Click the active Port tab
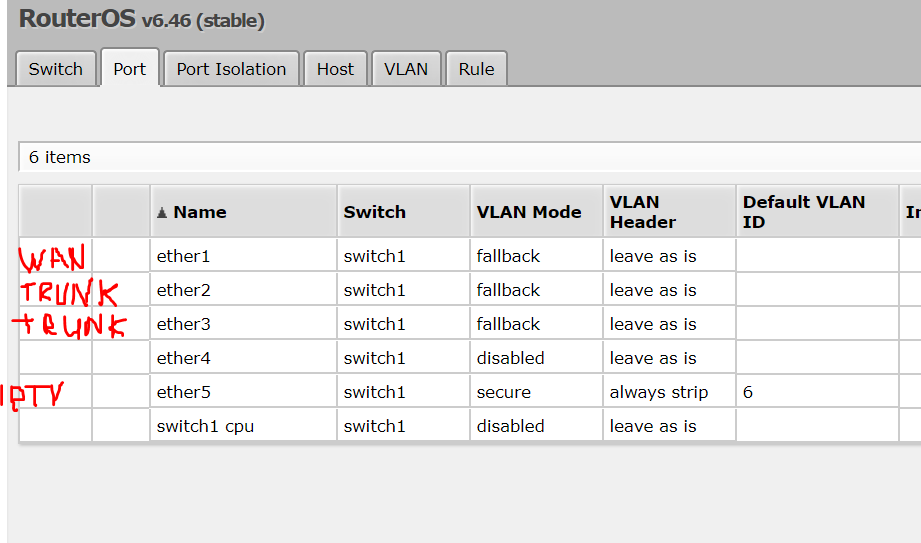Image resolution: width=921 pixels, height=543 pixels. (129, 69)
